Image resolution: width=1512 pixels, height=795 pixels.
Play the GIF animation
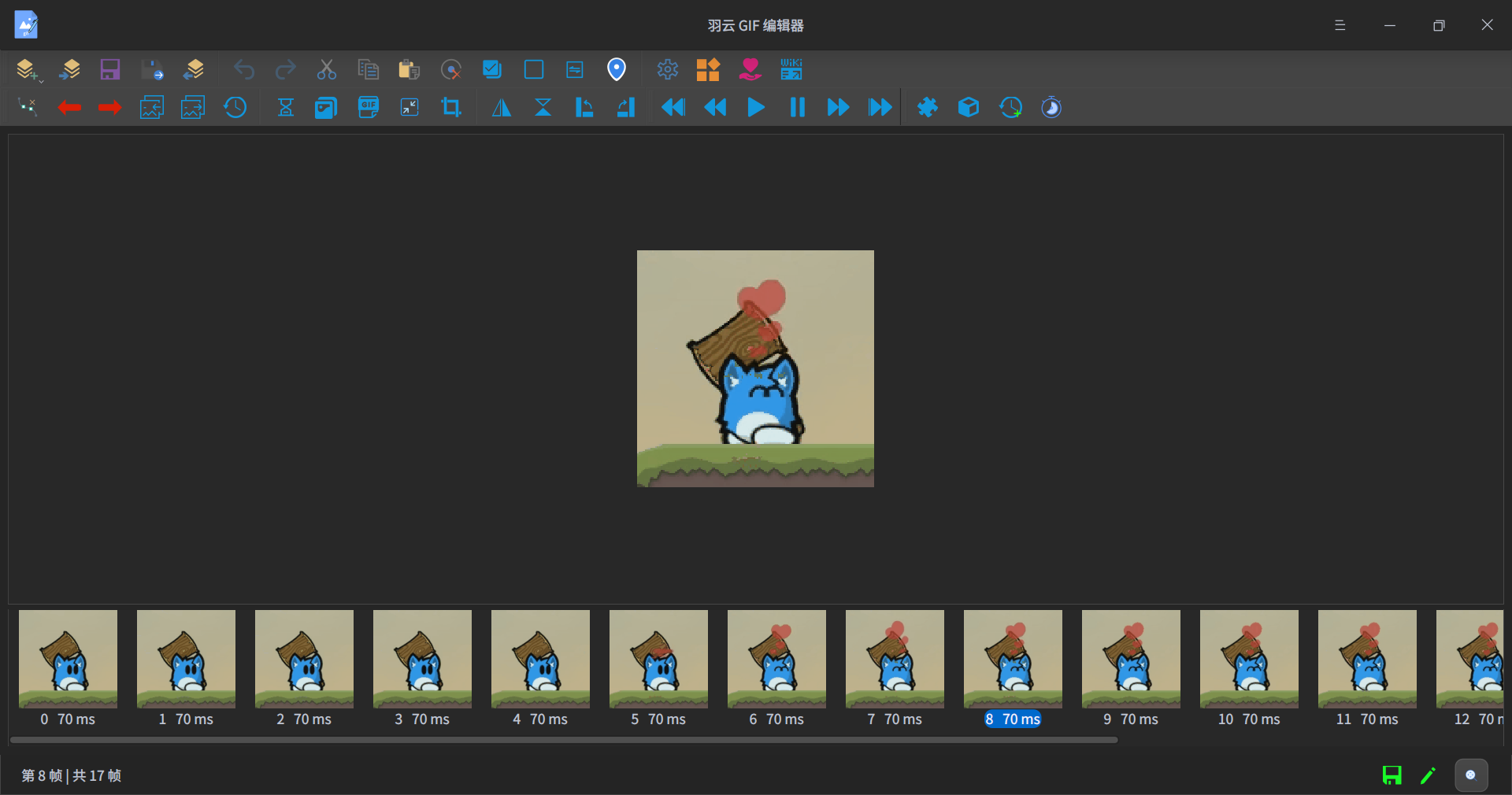click(754, 108)
